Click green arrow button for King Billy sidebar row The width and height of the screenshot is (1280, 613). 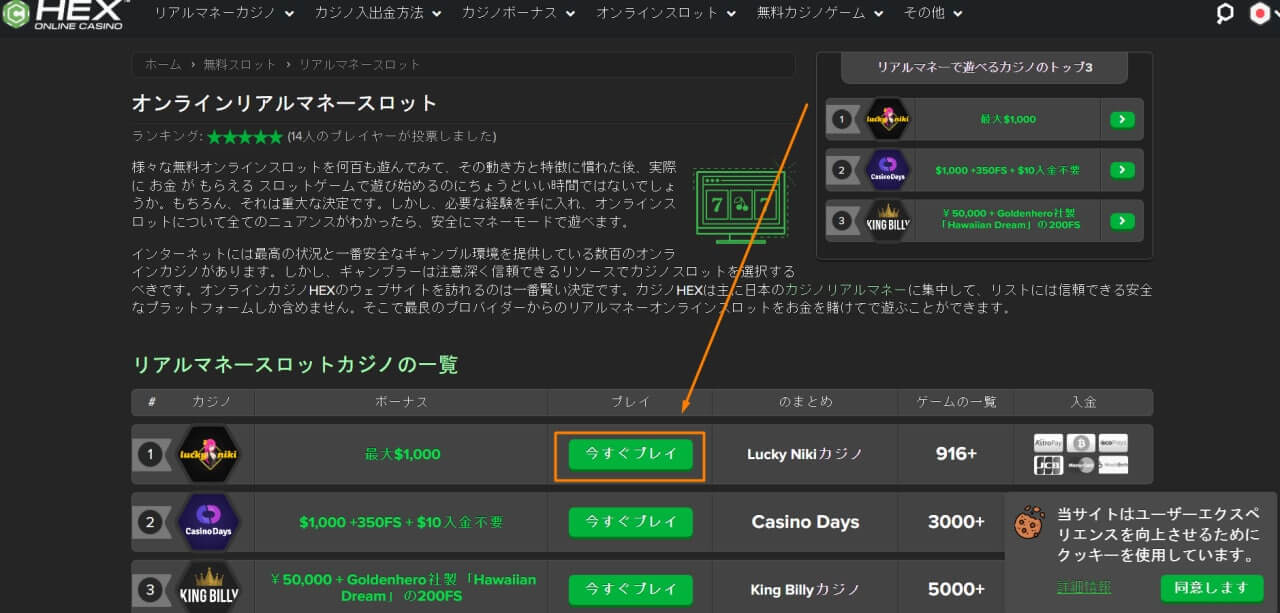(1122, 221)
